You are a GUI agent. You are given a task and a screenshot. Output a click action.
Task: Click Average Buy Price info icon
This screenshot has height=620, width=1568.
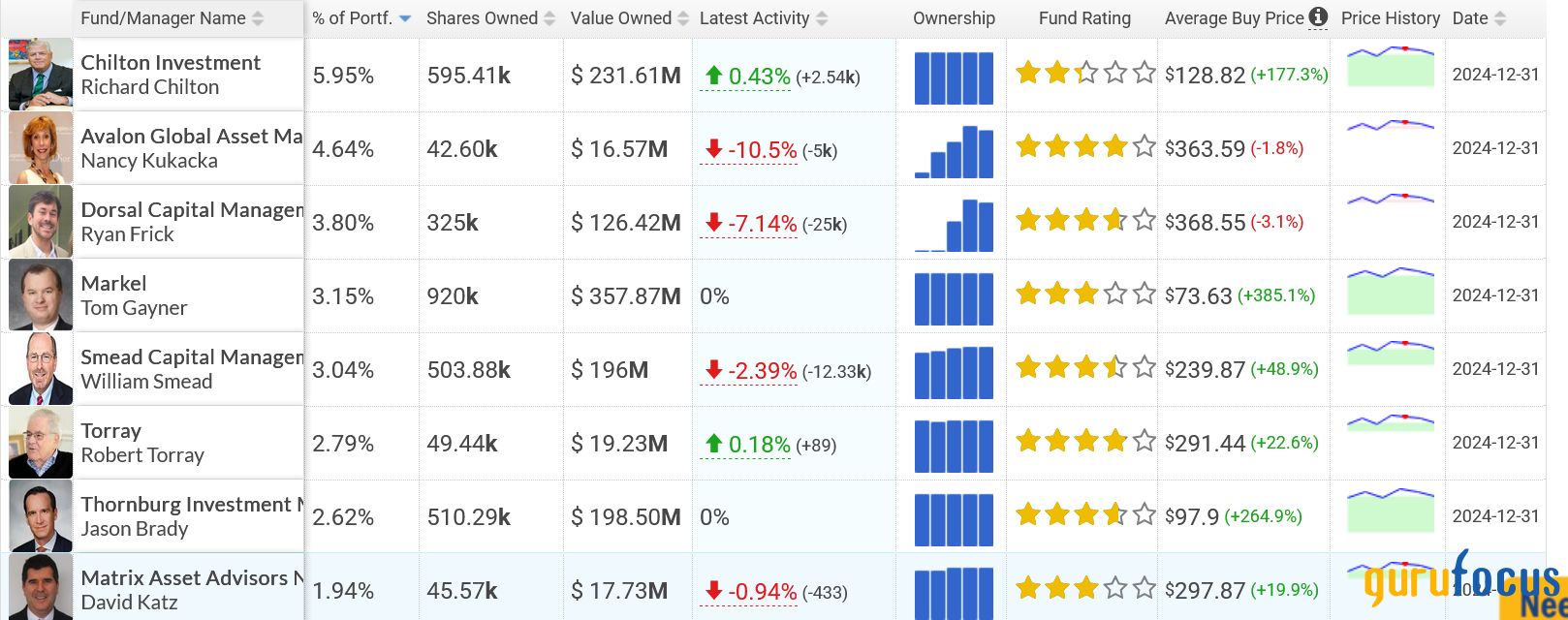click(x=1318, y=16)
